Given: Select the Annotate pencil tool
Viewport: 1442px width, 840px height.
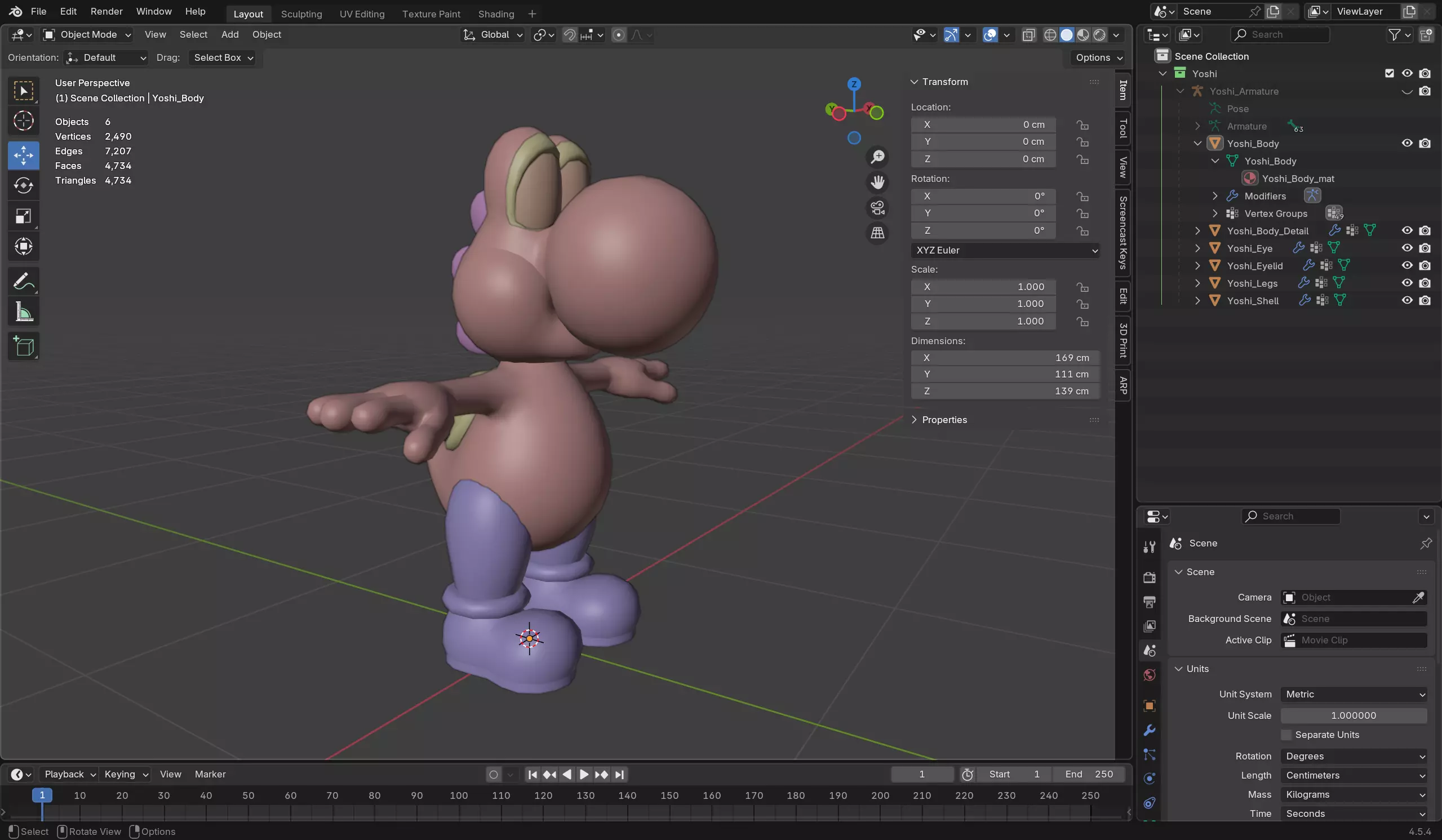Looking at the screenshot, I should coord(24,282).
